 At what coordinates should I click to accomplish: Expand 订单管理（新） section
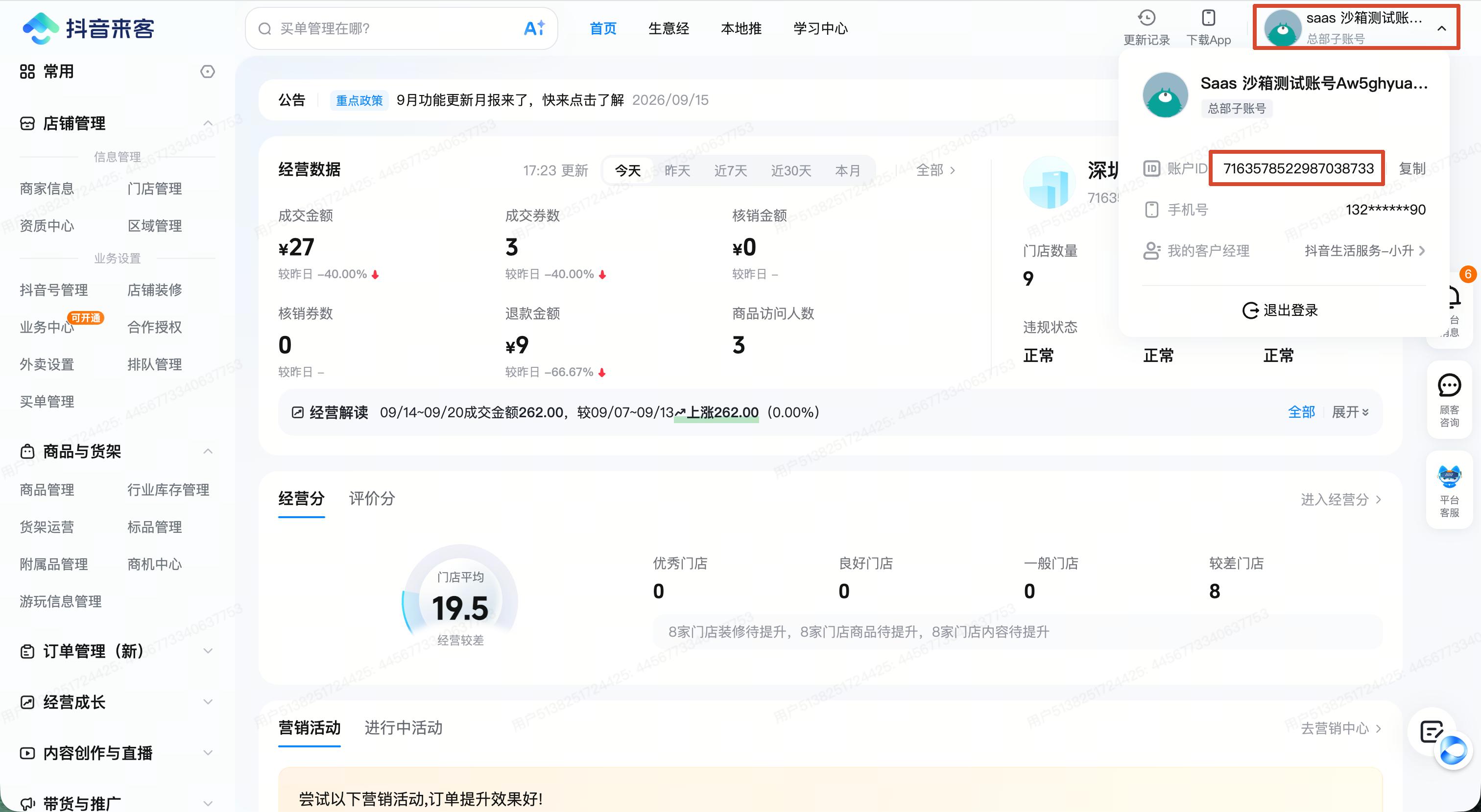(208, 651)
